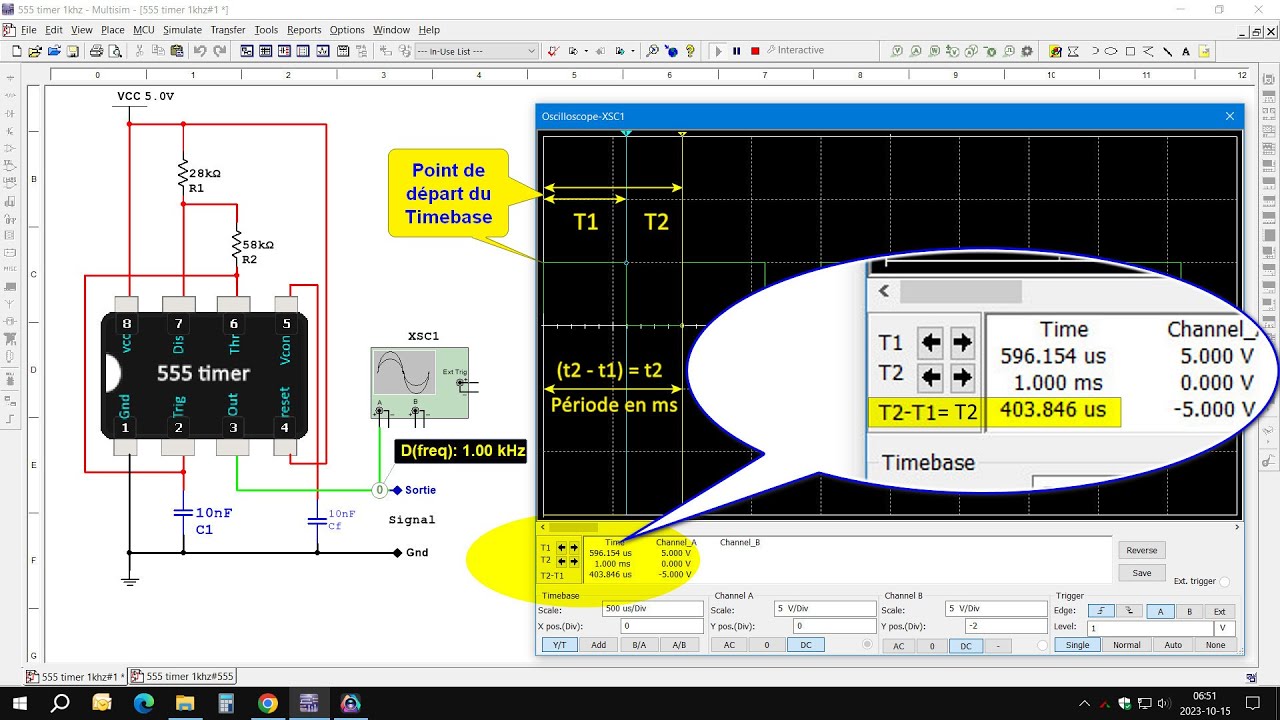Select Add timebase mode

599,645
